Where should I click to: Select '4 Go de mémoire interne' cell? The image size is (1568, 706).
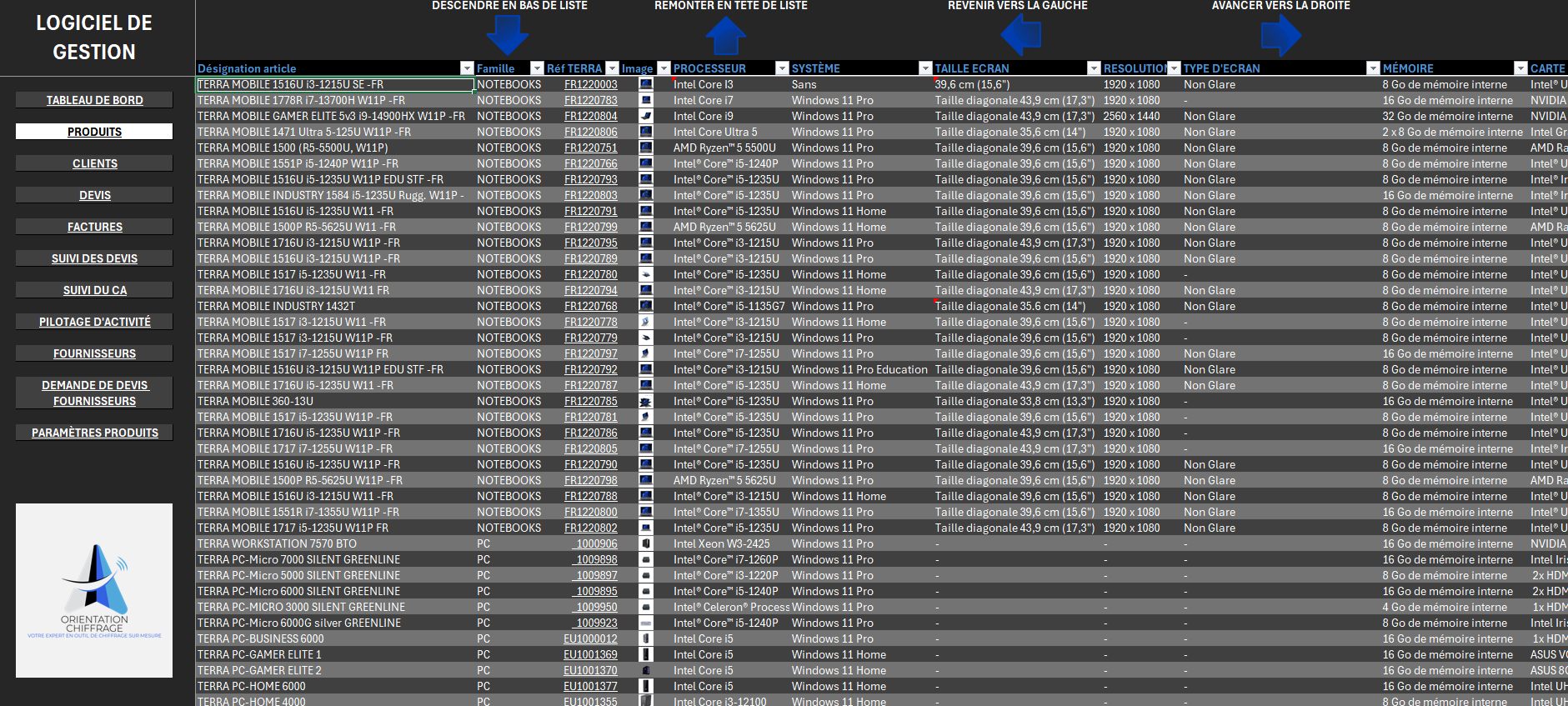coord(1454,607)
